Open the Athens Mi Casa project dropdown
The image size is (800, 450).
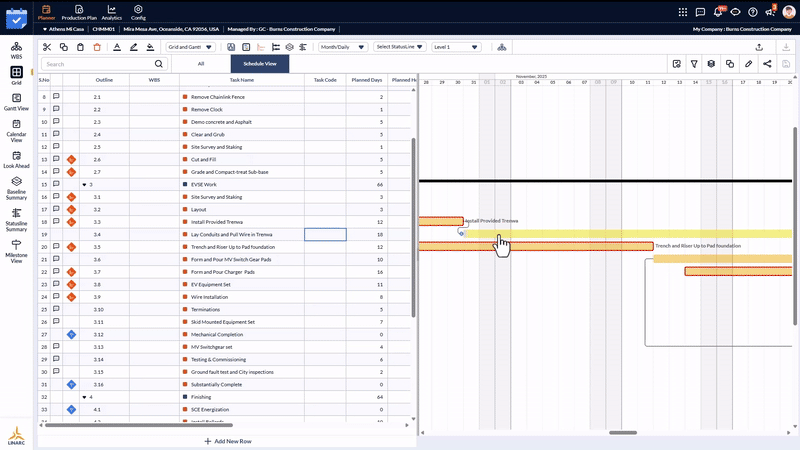[x=63, y=29]
